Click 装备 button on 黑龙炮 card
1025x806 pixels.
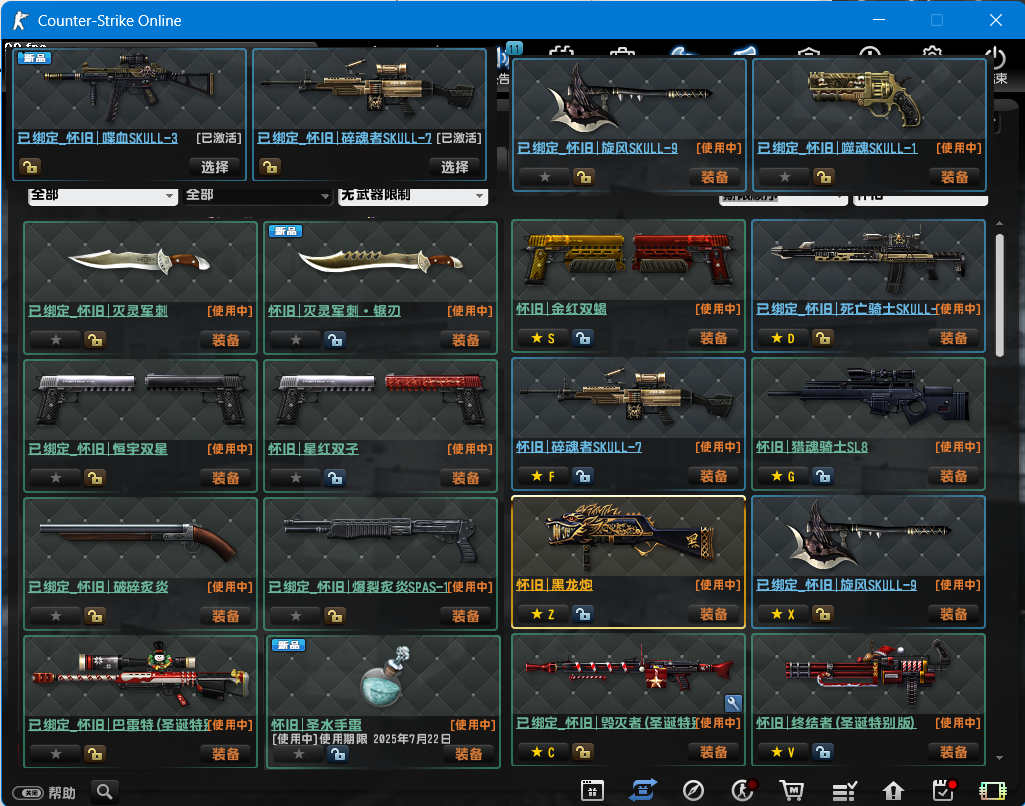click(x=713, y=614)
